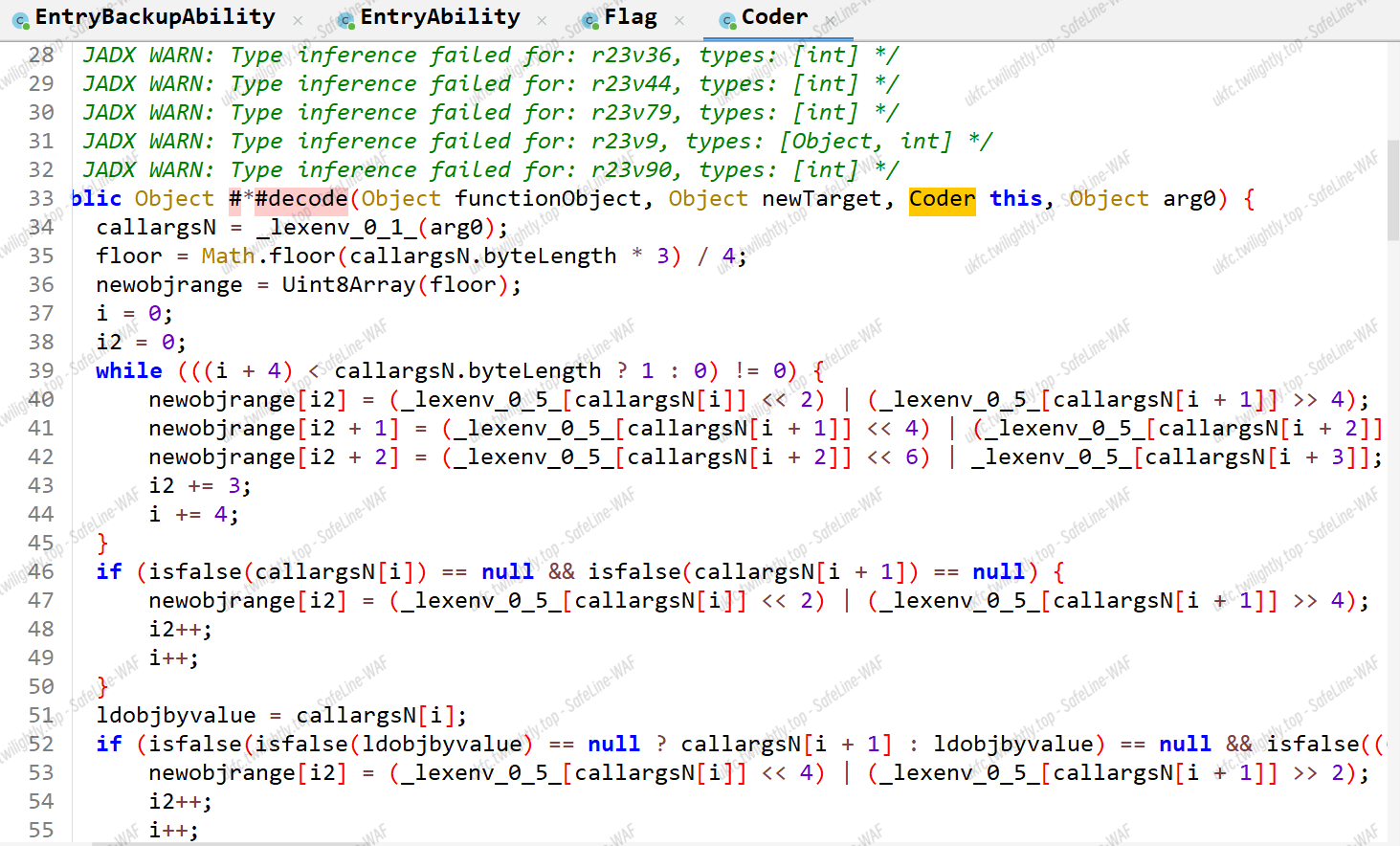
Task: Click the class icon on EntryBackupAbility tab
Action: (20, 20)
